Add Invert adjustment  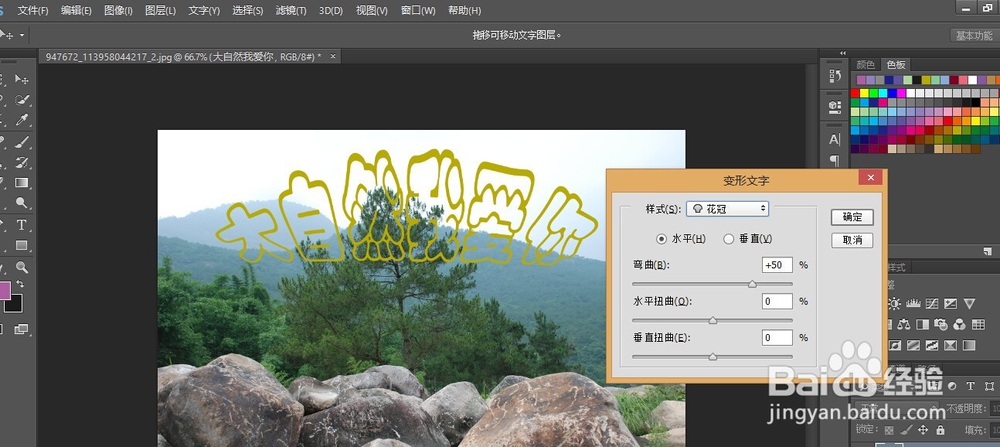coord(894,346)
